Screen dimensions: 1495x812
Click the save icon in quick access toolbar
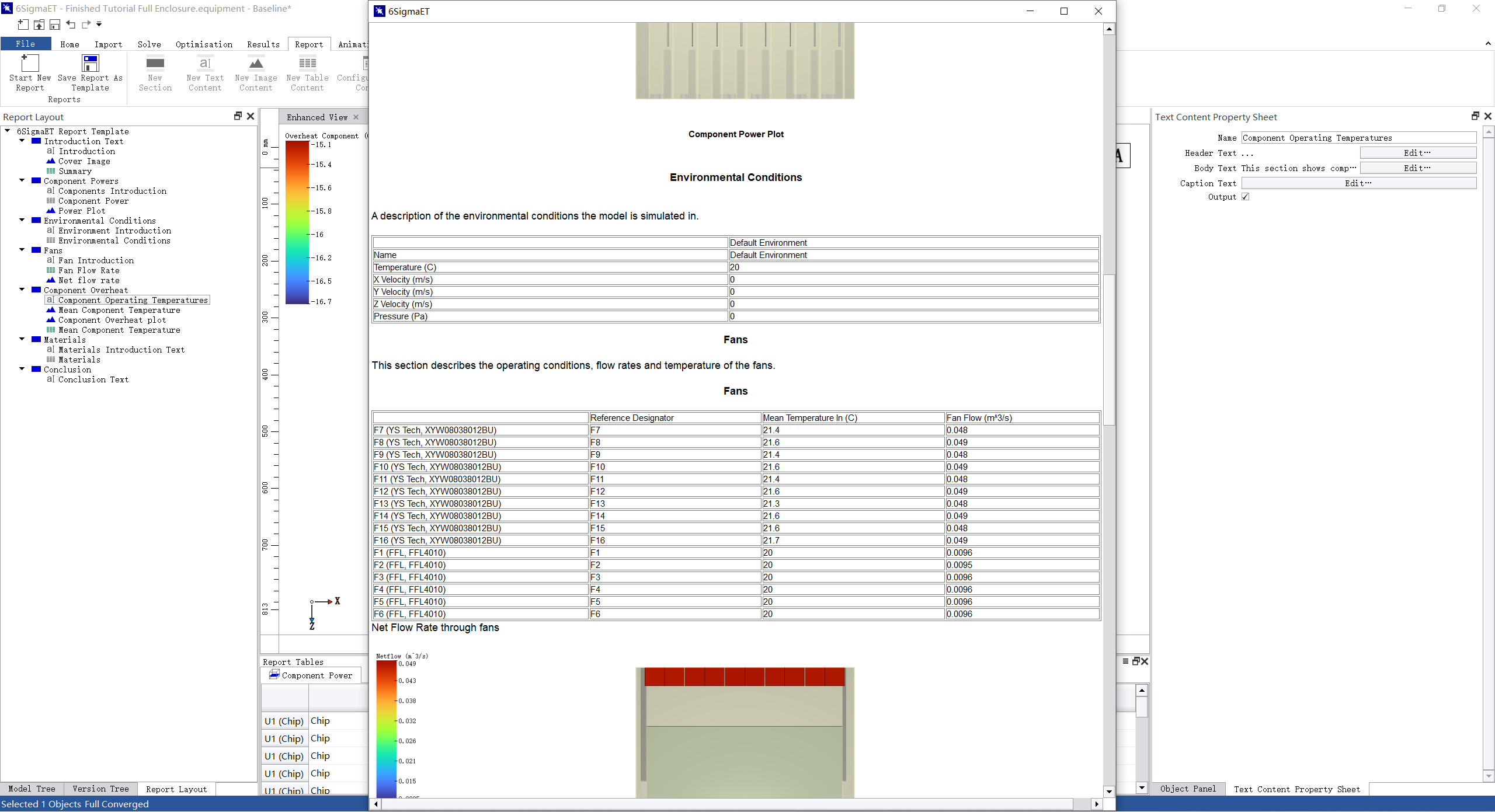[55, 25]
